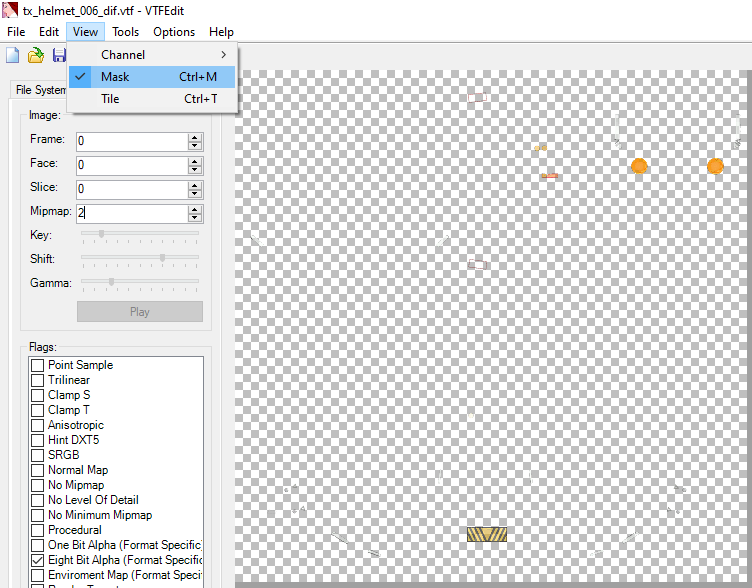
Task: Open the Options menu
Action: (174, 32)
